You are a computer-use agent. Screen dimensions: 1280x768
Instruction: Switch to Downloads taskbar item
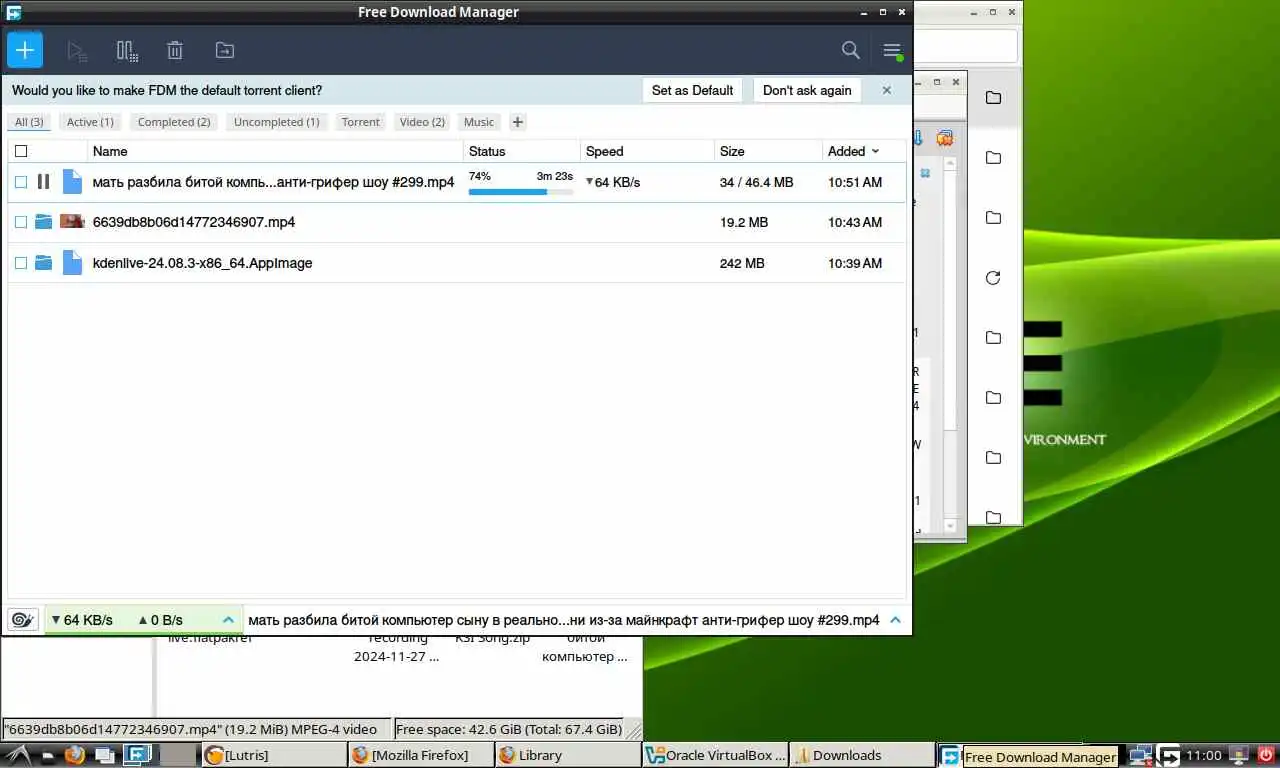pos(862,755)
